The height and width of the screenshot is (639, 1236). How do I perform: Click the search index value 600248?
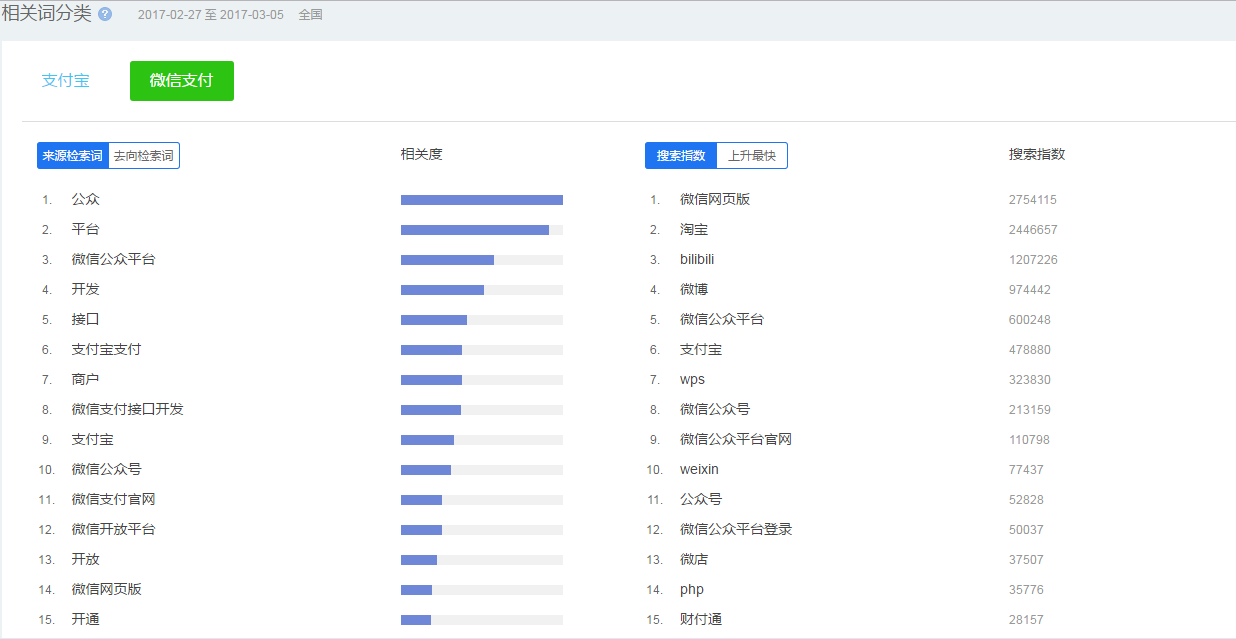[x=1030, y=320]
